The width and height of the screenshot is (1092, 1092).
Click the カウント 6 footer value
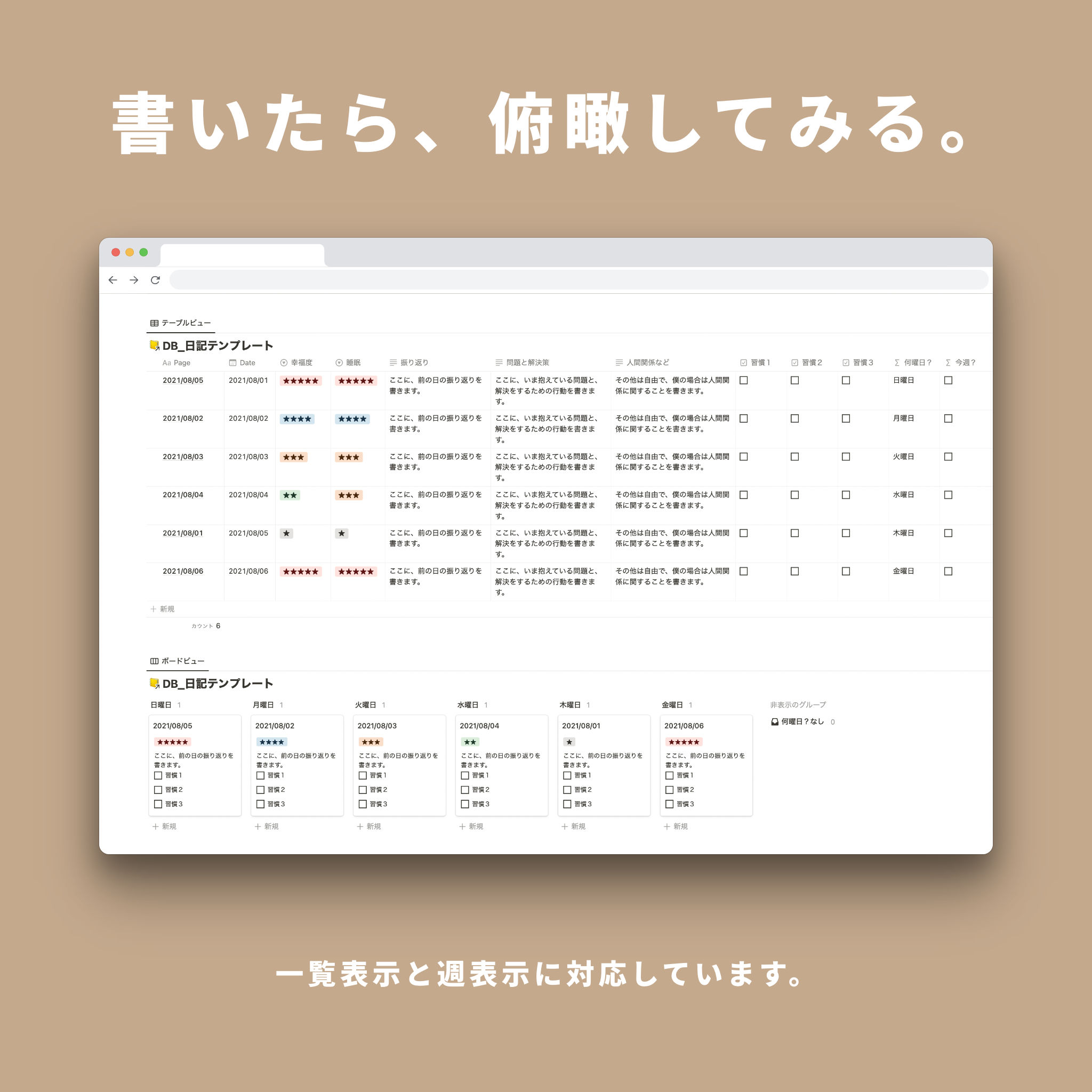pos(206,625)
